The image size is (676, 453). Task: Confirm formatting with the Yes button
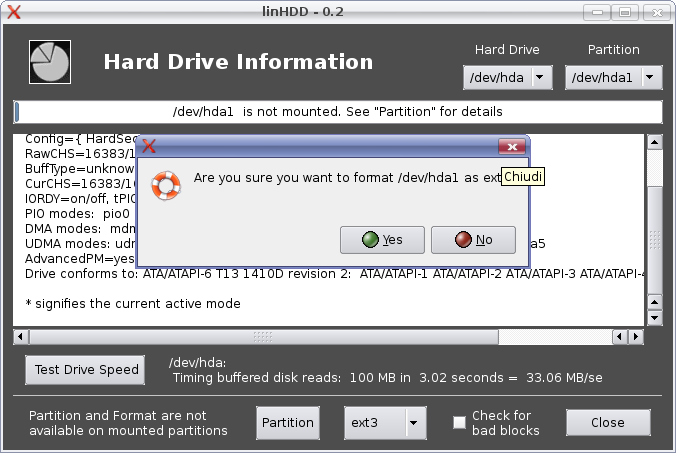point(380,240)
